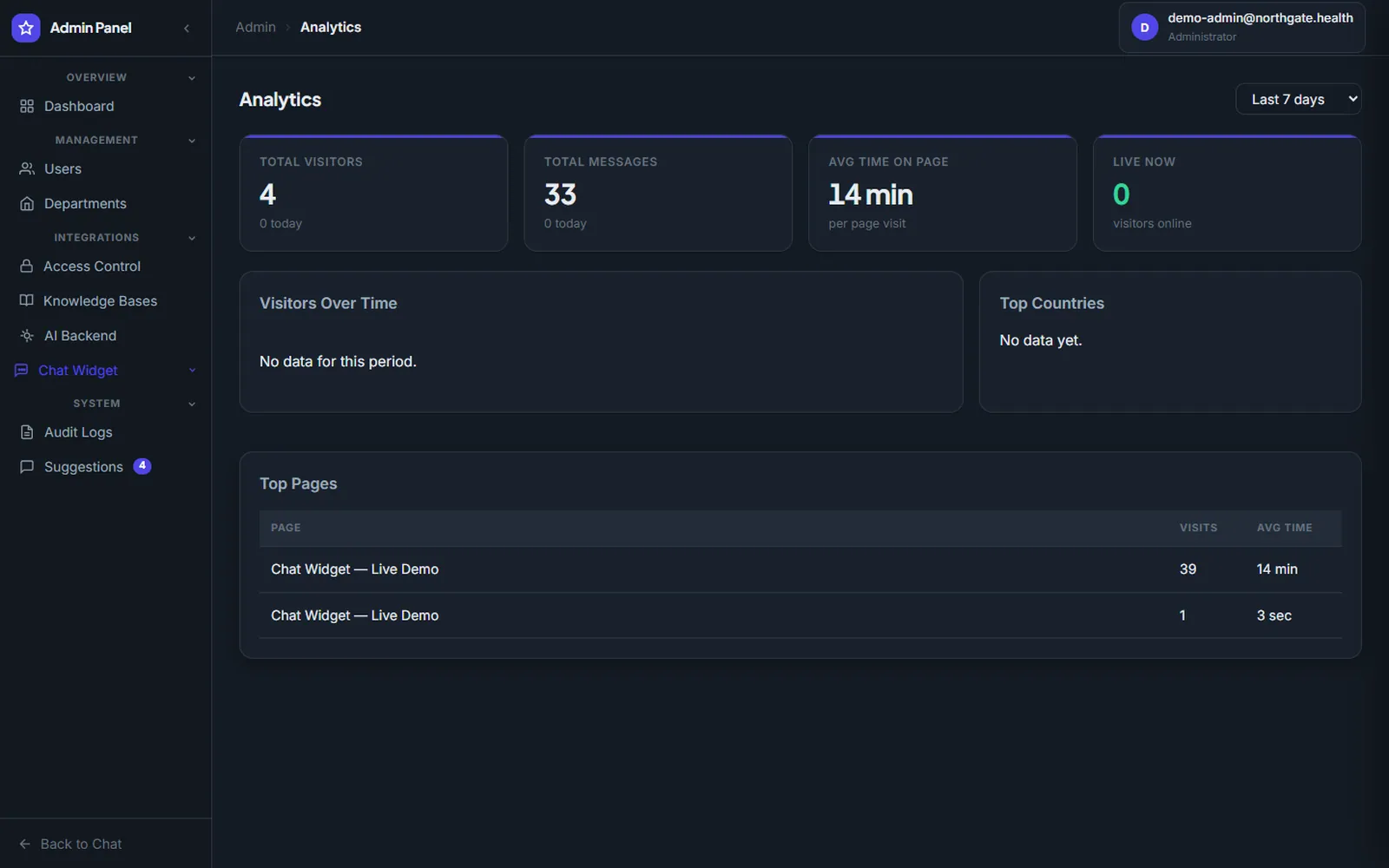
Task: Click the AI Backend icon
Action: tap(27, 335)
